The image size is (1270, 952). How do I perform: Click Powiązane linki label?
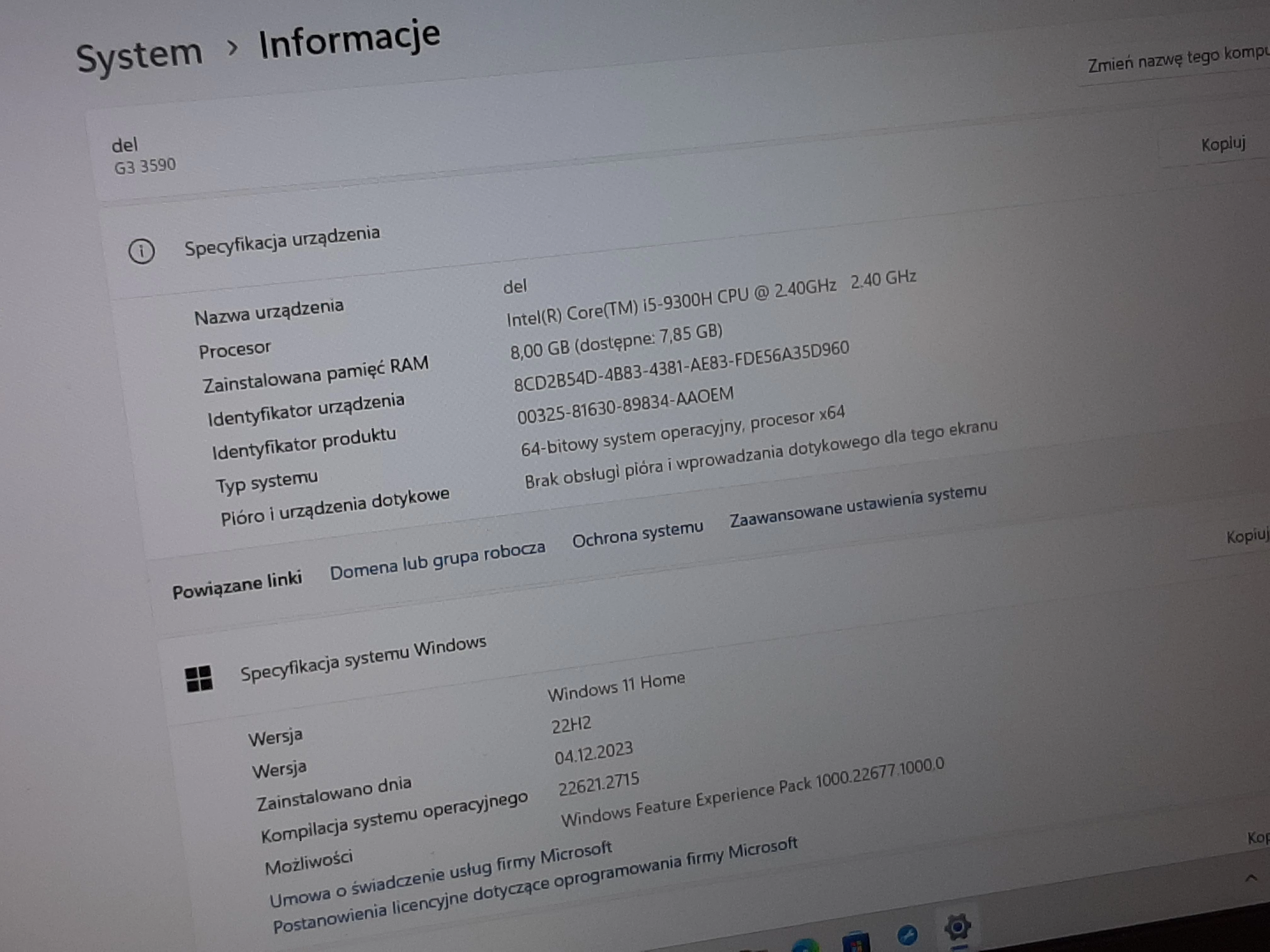click(x=237, y=585)
